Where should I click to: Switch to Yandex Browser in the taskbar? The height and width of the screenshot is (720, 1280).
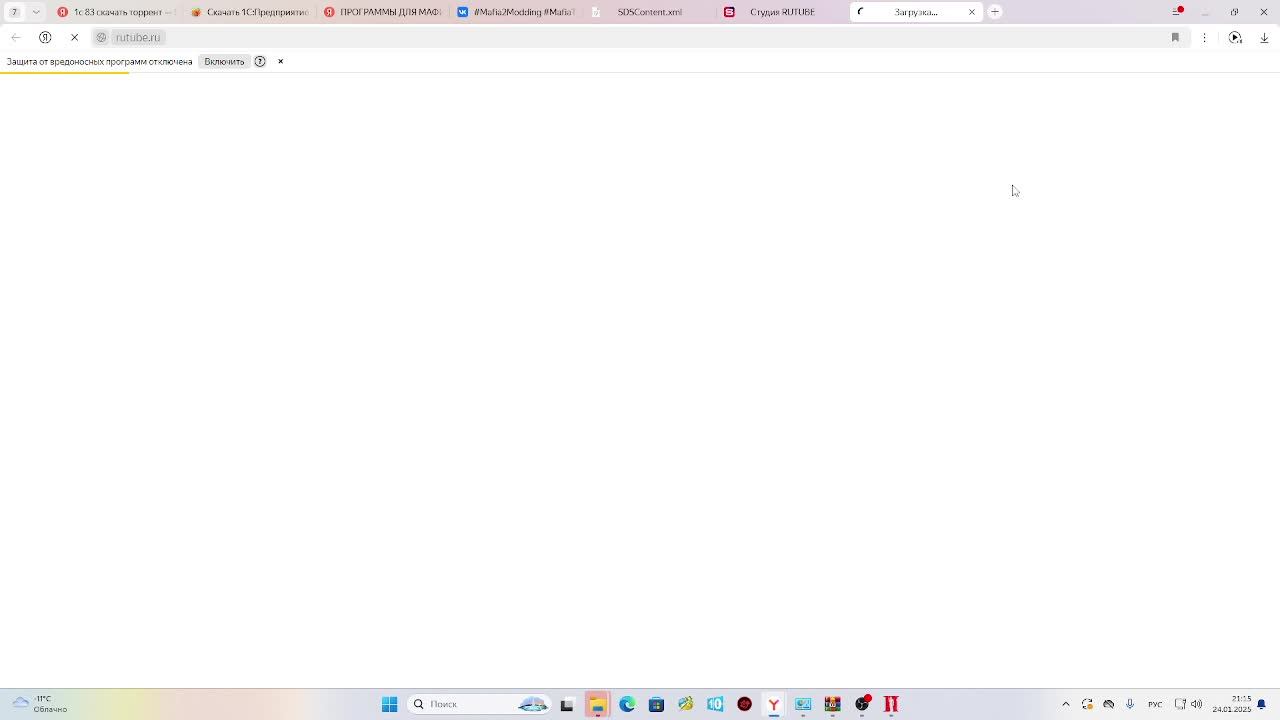pyautogui.click(x=774, y=704)
